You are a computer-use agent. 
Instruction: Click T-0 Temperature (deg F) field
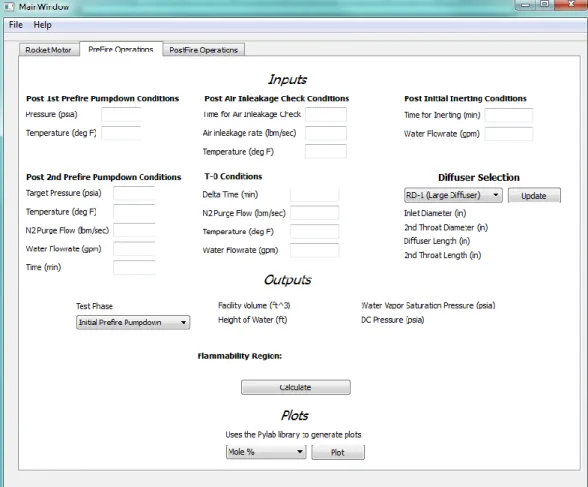pyautogui.click(x=314, y=232)
